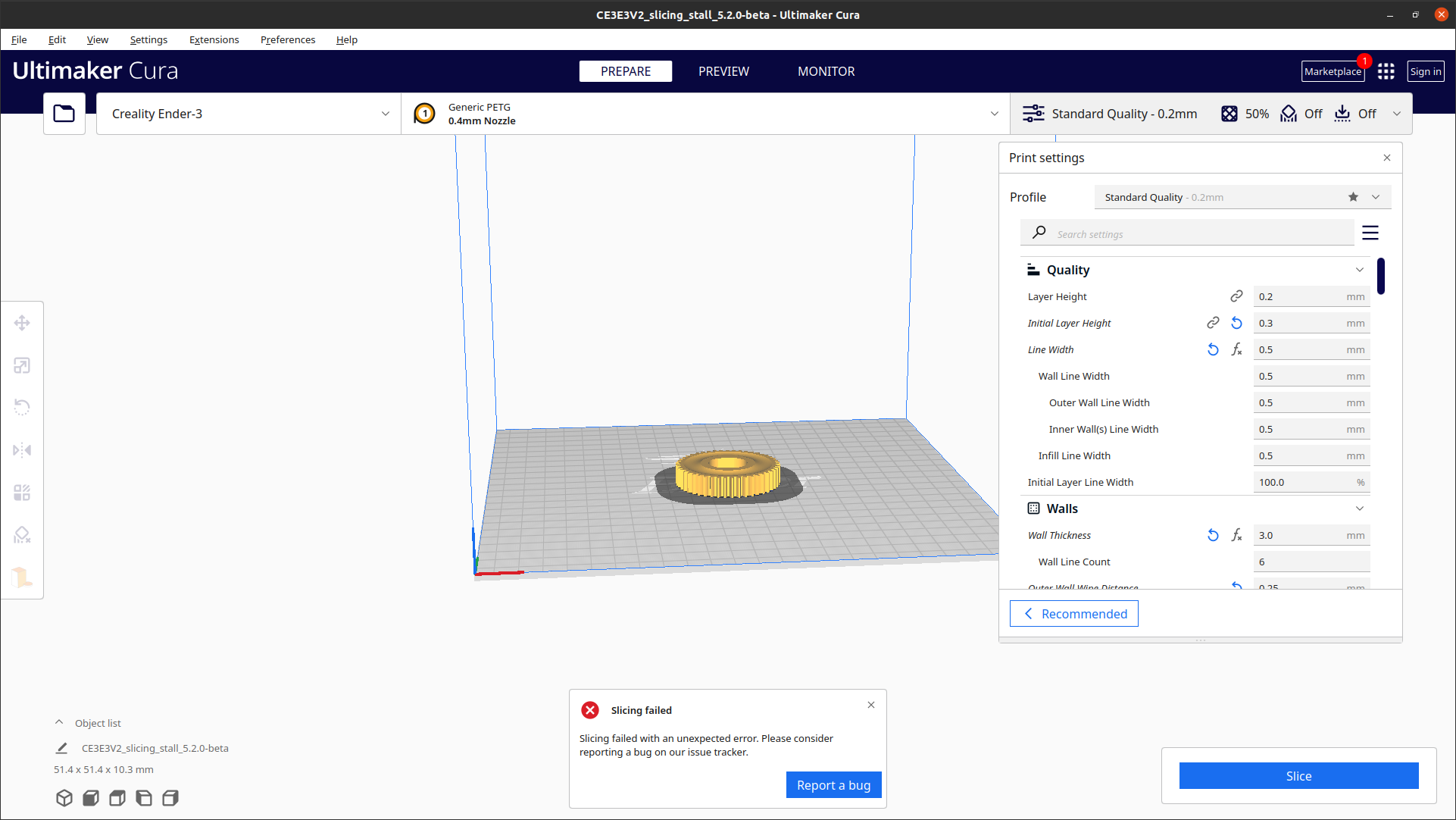Click Line Width formula icon
This screenshot has height=820, width=1456.
point(1236,349)
